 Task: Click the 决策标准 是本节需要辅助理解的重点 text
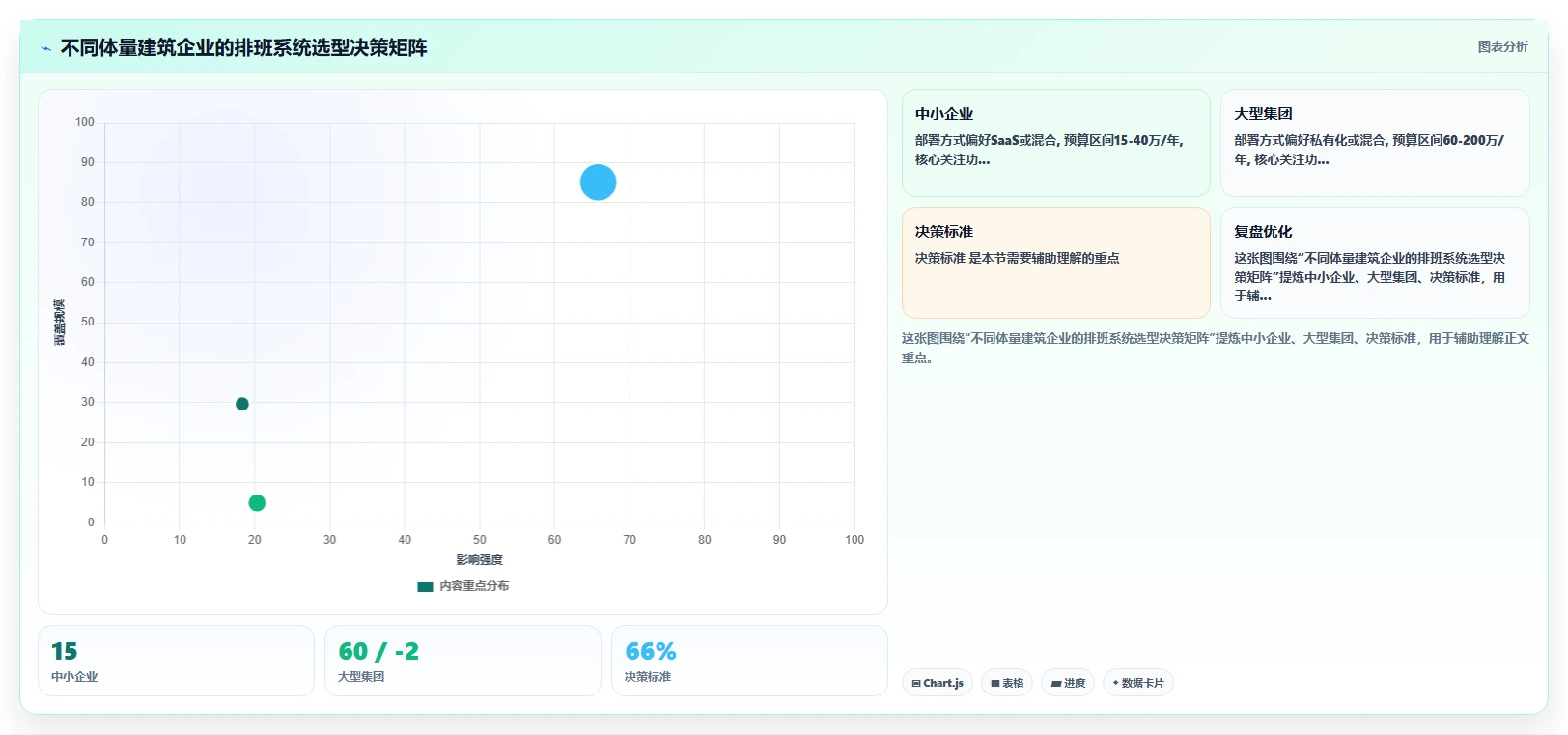click(x=1018, y=258)
